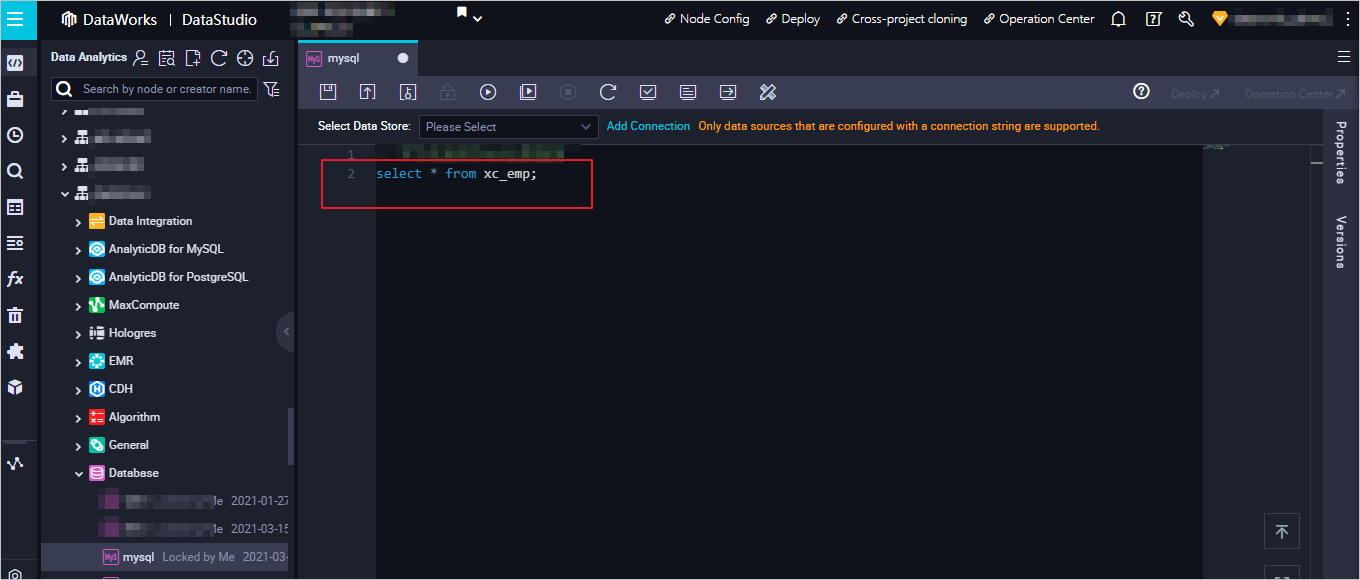
Task: Click the checkmark monitor icon
Action: point(648,92)
